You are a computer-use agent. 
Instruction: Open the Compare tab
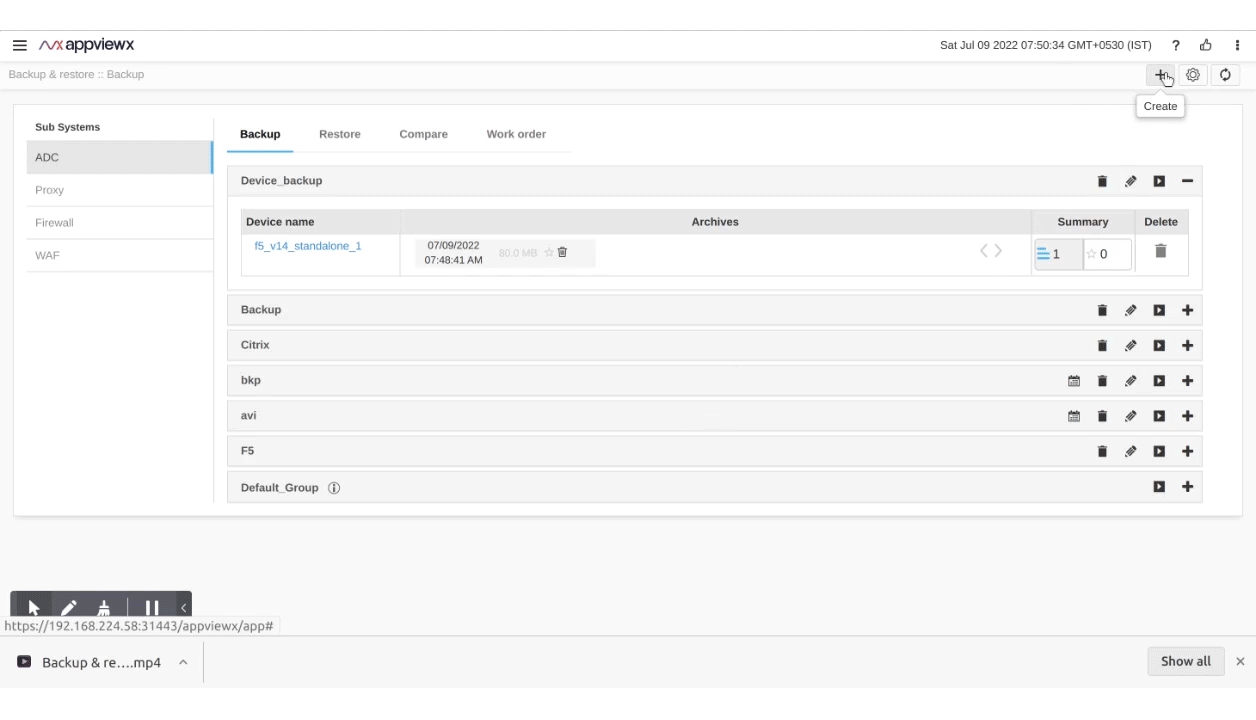423,134
